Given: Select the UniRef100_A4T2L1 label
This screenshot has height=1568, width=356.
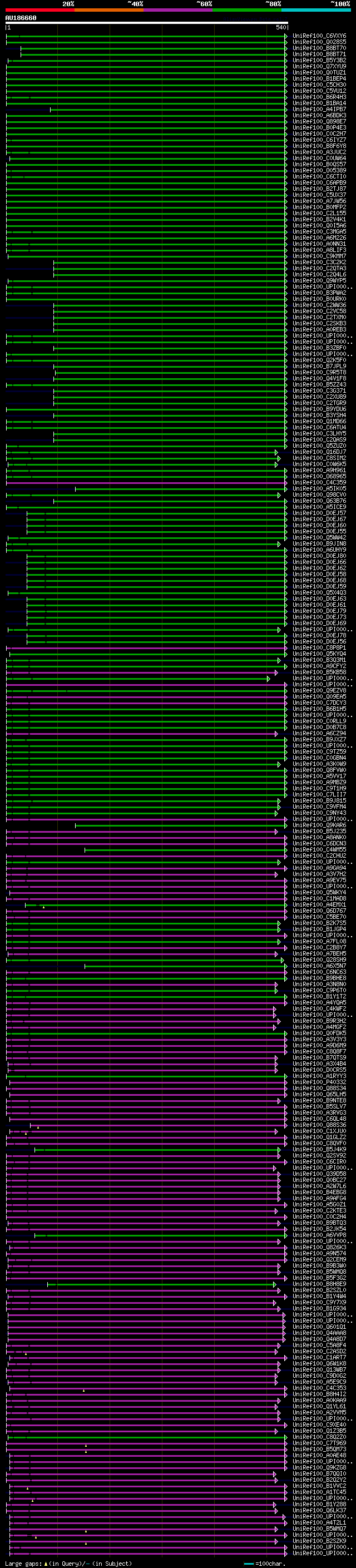Looking at the screenshot, I should [x=319, y=1522].
